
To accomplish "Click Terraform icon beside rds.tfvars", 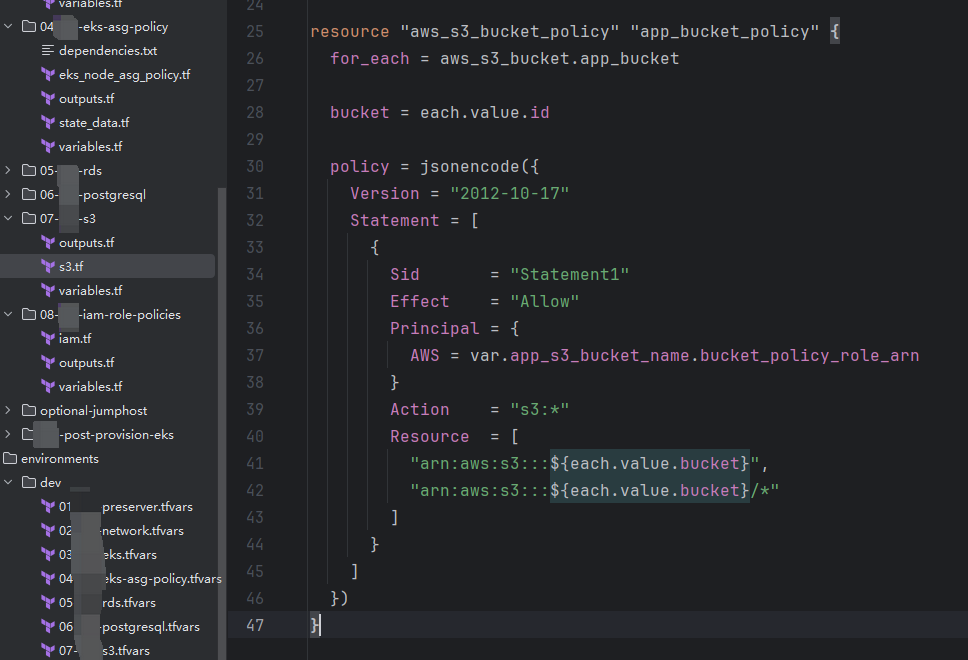I will (x=48, y=603).
